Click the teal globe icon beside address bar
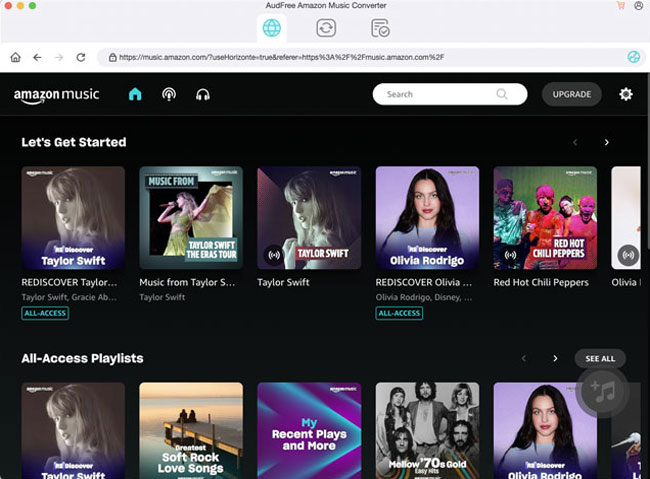Screen dimensions: 650x479 (633, 57)
